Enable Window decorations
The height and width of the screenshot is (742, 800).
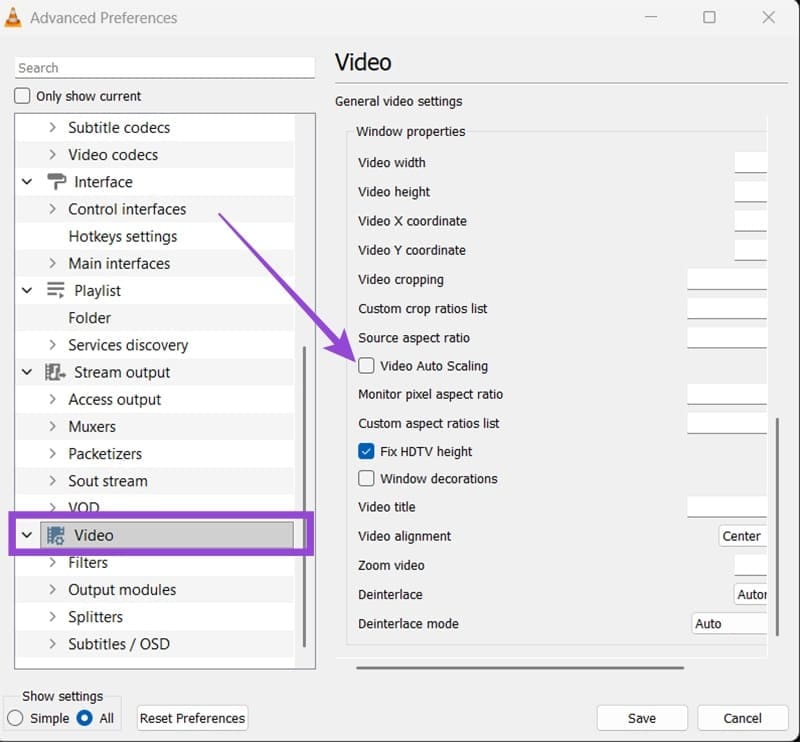point(366,478)
